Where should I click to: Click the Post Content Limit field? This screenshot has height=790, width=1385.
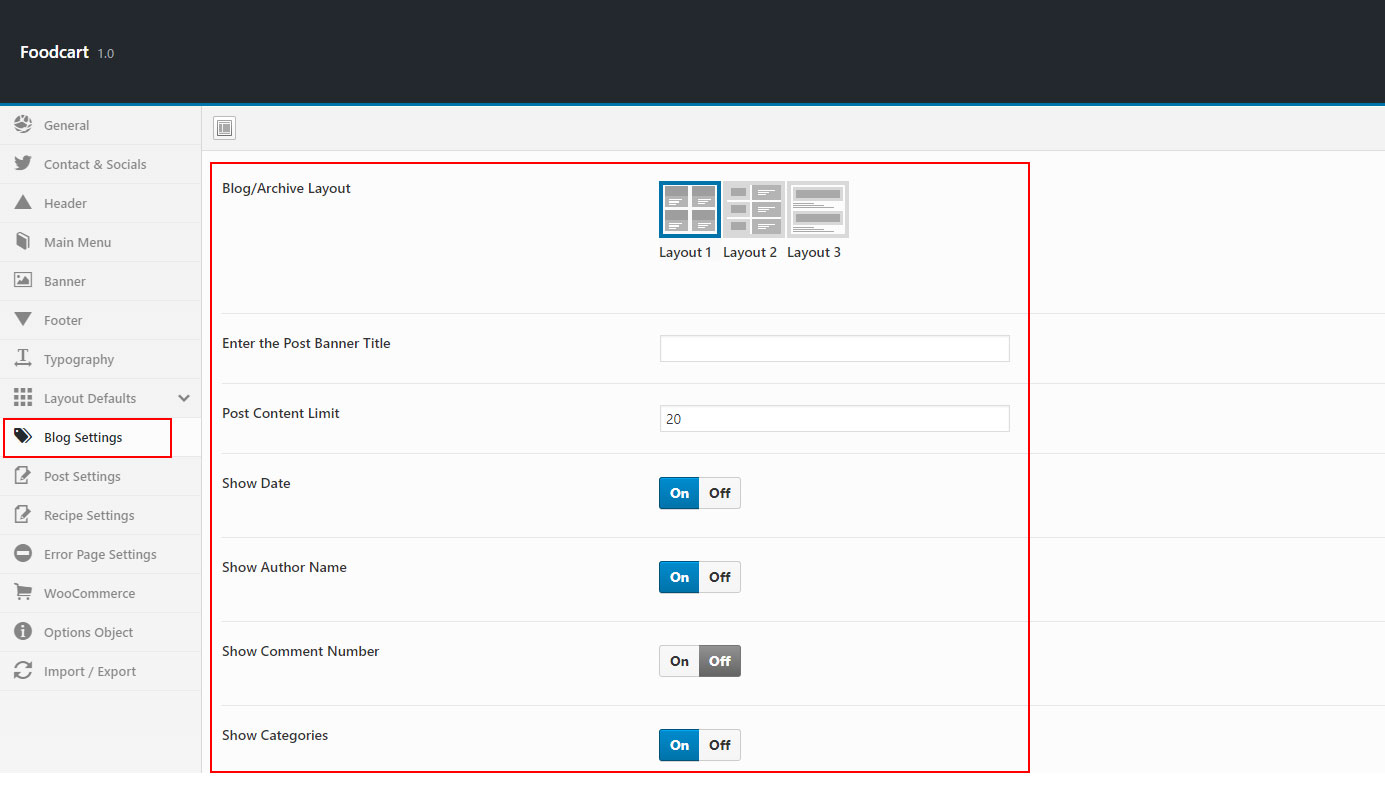(835, 418)
